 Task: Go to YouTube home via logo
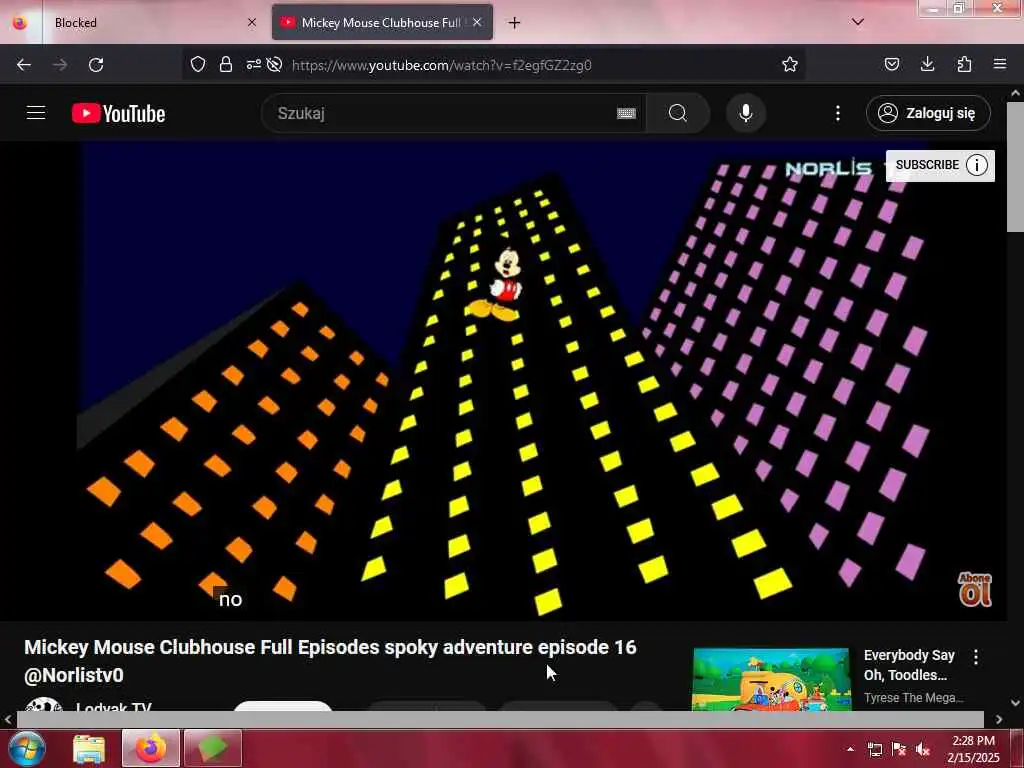click(x=119, y=113)
